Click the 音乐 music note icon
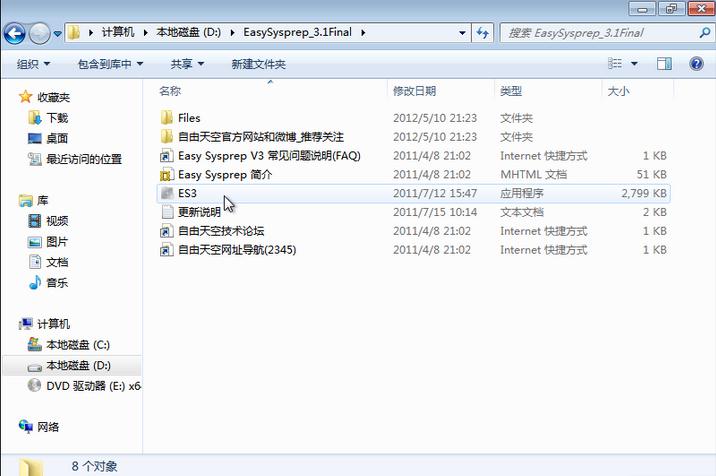Viewport: 716px width, 476px height. tap(35, 283)
